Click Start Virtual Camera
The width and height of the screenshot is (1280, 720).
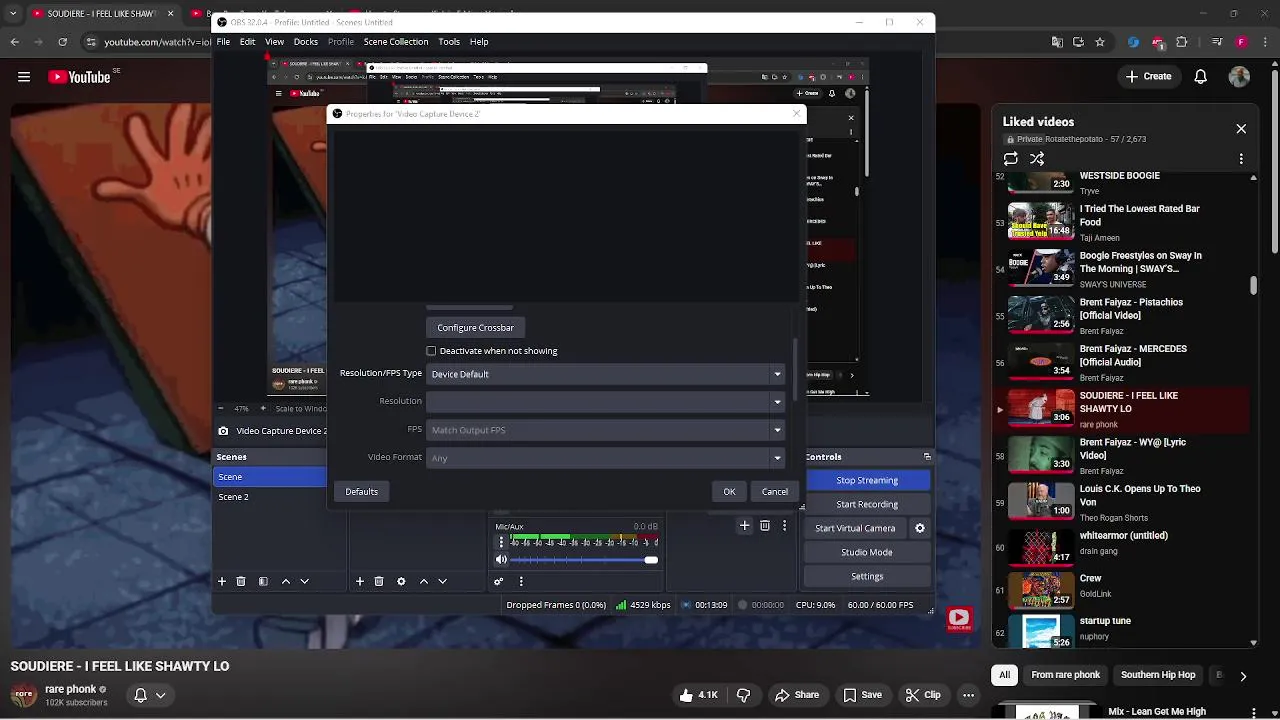[x=855, y=529]
